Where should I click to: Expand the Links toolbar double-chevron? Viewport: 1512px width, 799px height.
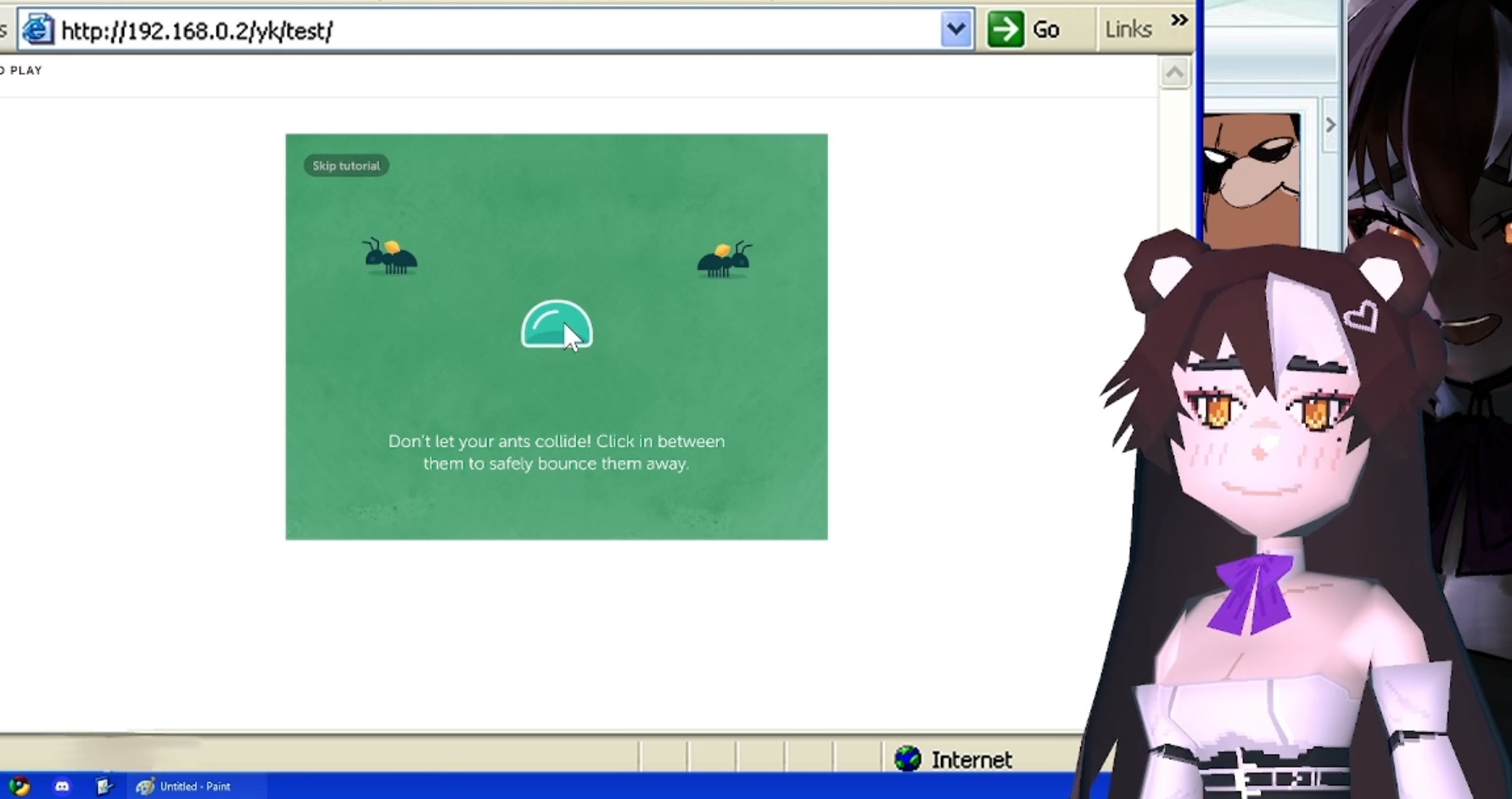point(1179,20)
